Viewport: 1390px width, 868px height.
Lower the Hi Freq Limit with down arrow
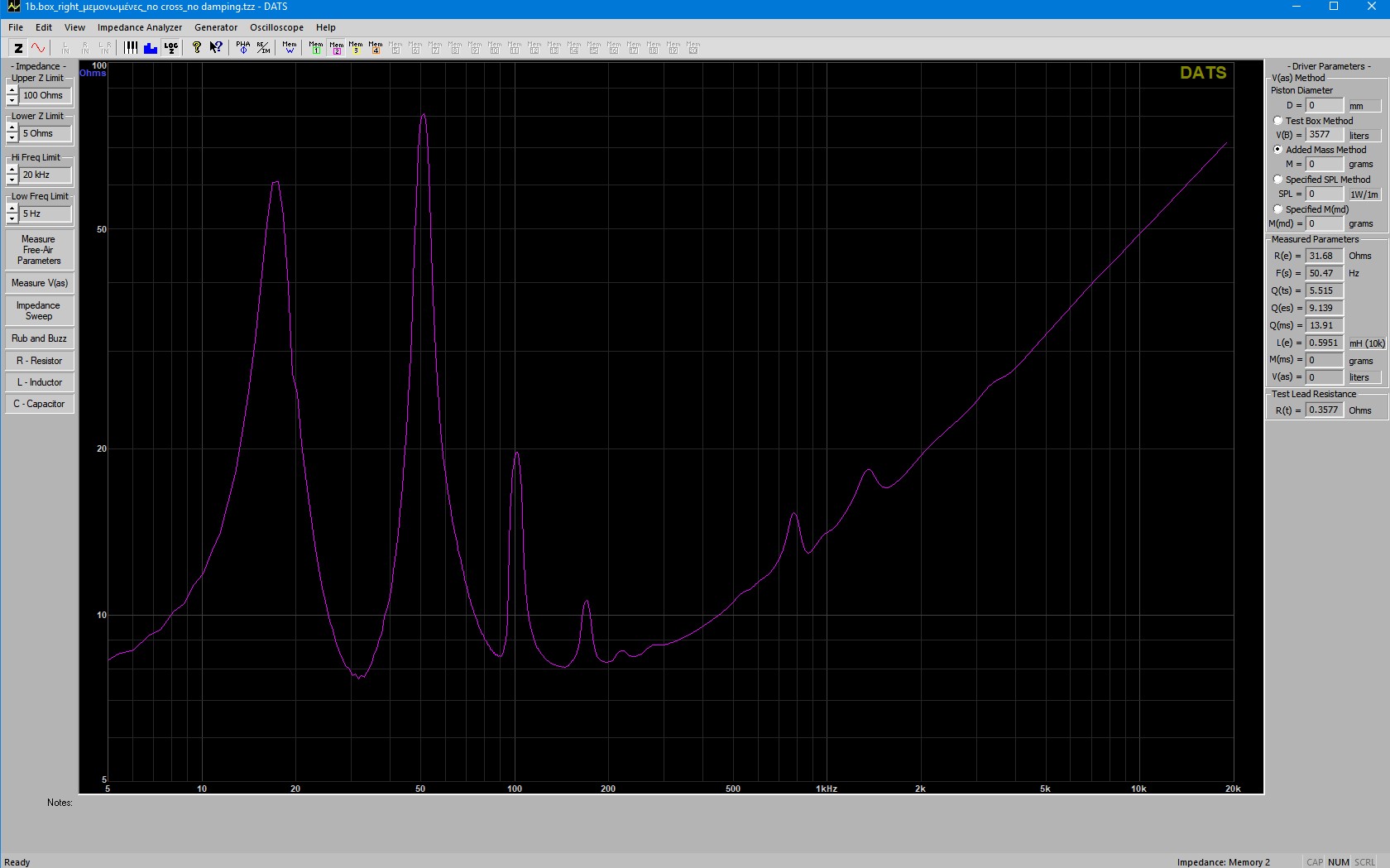(x=12, y=180)
